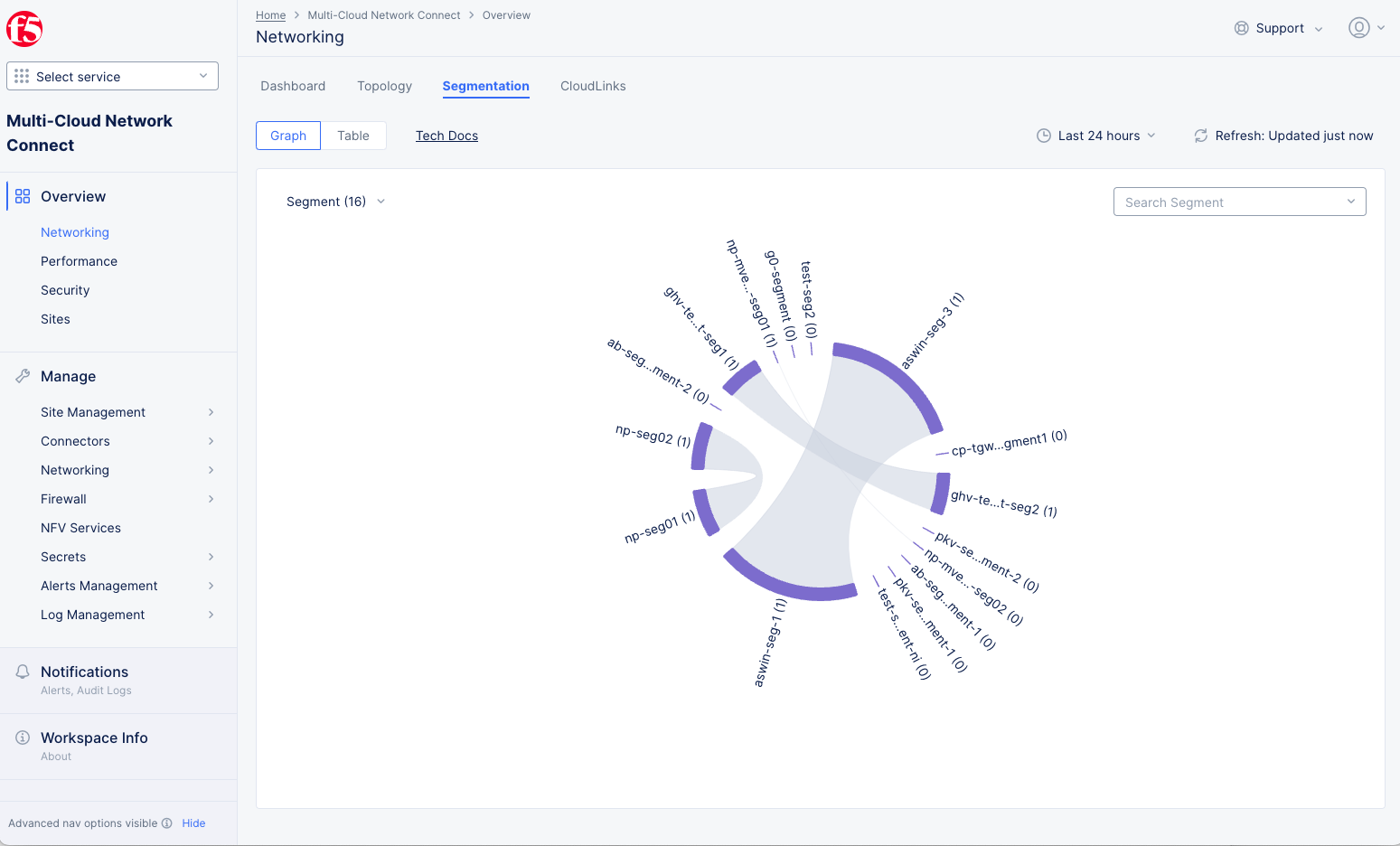Open the Tech Docs link
The image size is (1400, 846).
[446, 136]
